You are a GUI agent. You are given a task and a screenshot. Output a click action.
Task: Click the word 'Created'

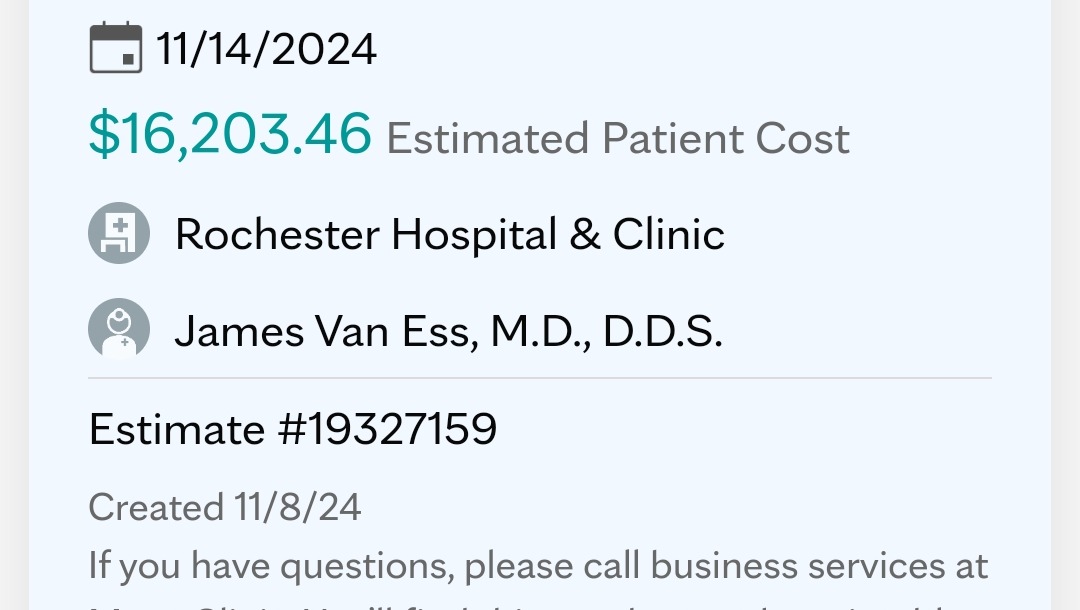coord(155,507)
